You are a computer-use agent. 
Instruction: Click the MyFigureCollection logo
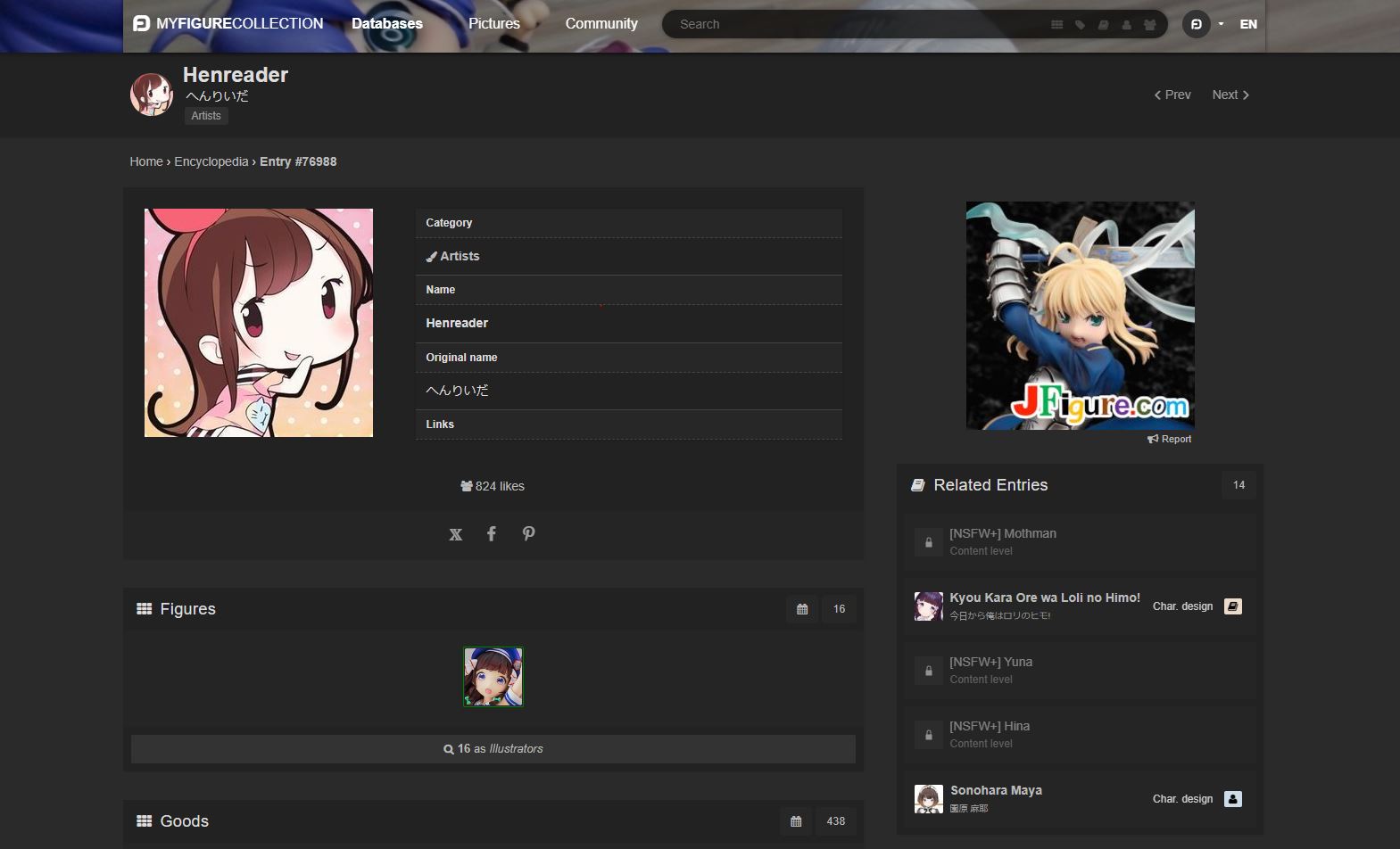[228, 24]
